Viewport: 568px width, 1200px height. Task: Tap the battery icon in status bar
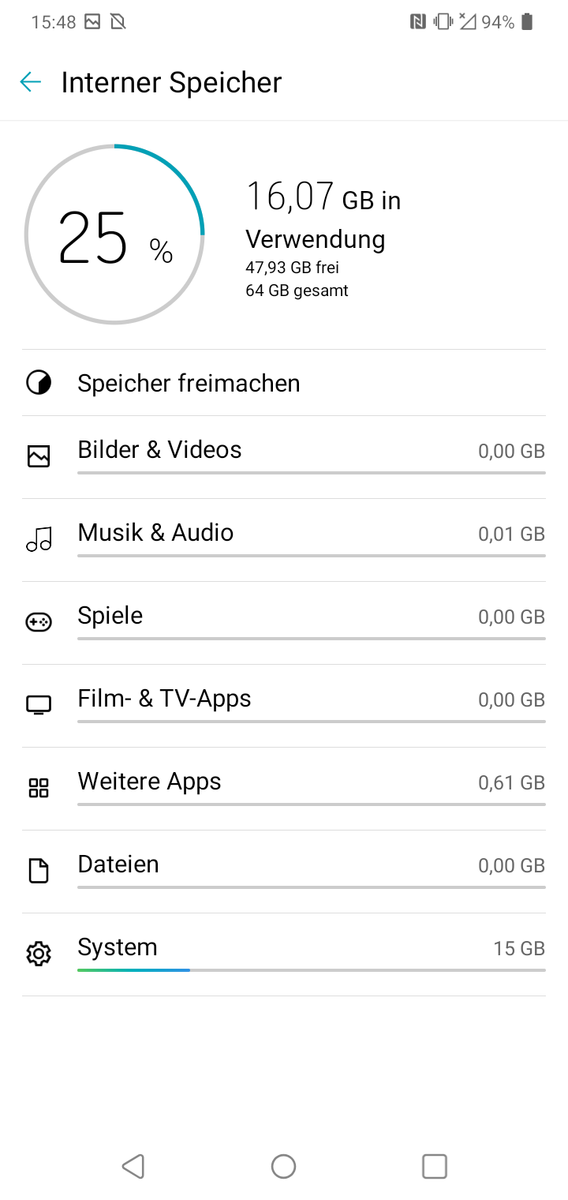click(x=527, y=21)
